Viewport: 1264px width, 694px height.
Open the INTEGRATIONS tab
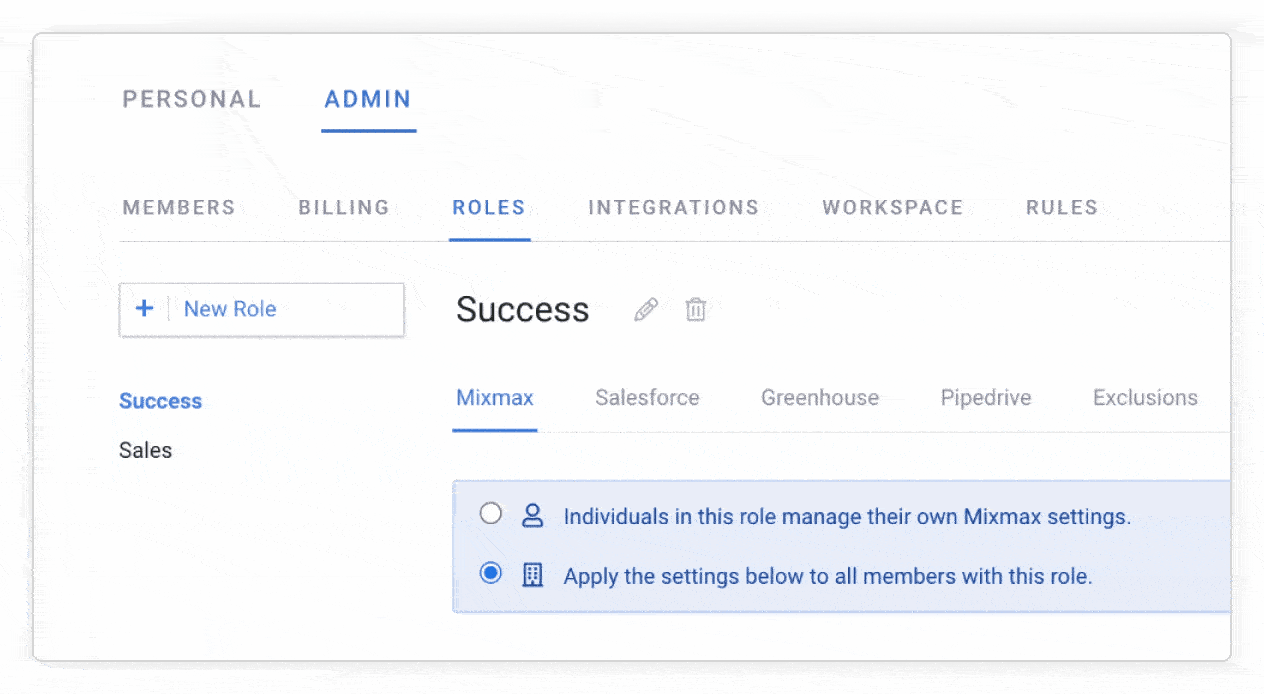tap(673, 207)
